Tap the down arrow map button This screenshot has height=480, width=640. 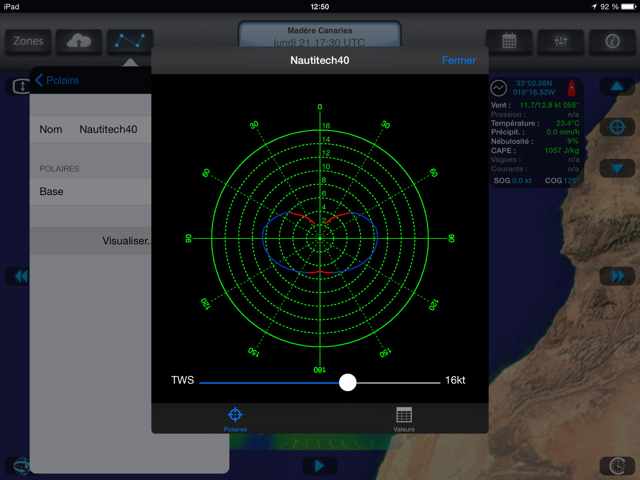[617, 169]
